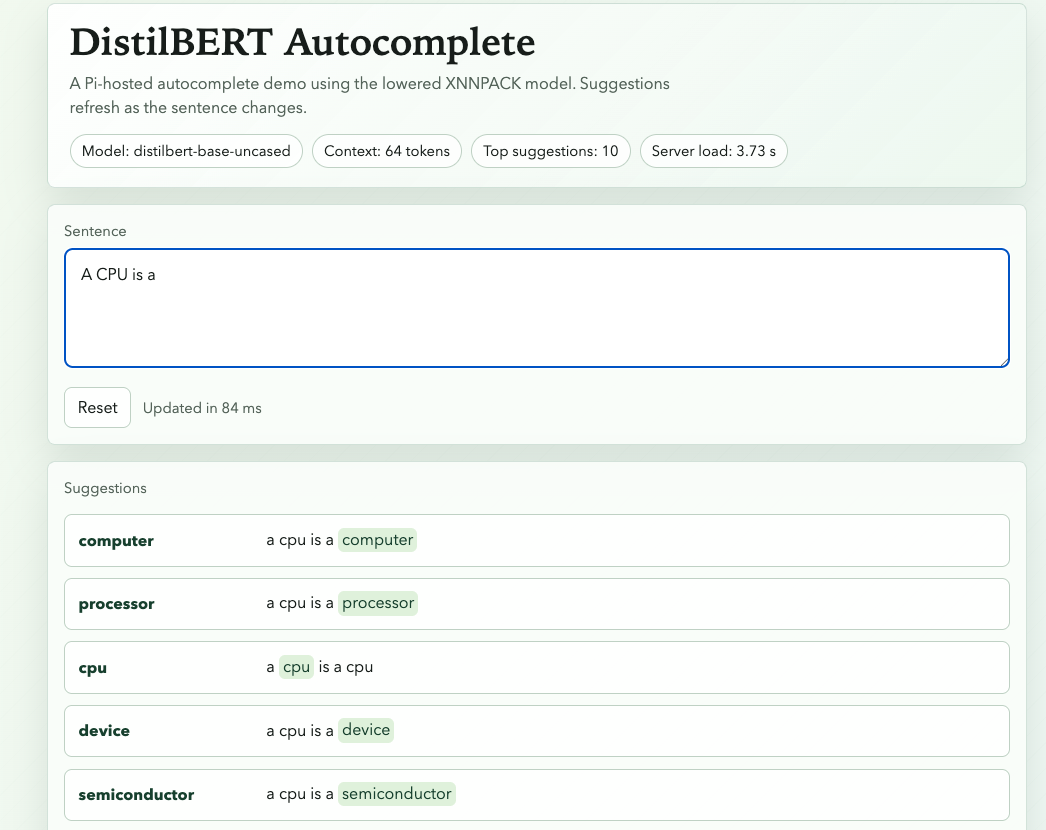This screenshot has height=830, width=1046.
Task: Click the highlighted 'device' word preview
Action: click(366, 730)
